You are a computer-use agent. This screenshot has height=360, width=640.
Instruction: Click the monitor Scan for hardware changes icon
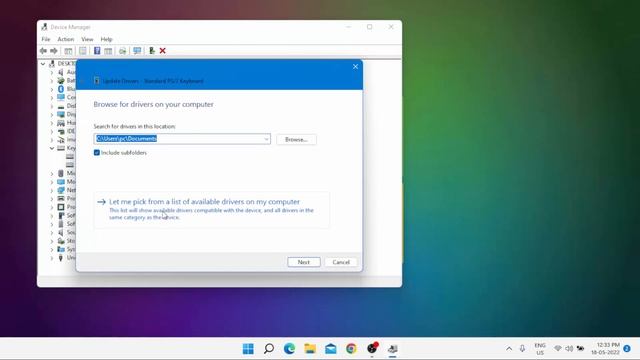[137, 51]
